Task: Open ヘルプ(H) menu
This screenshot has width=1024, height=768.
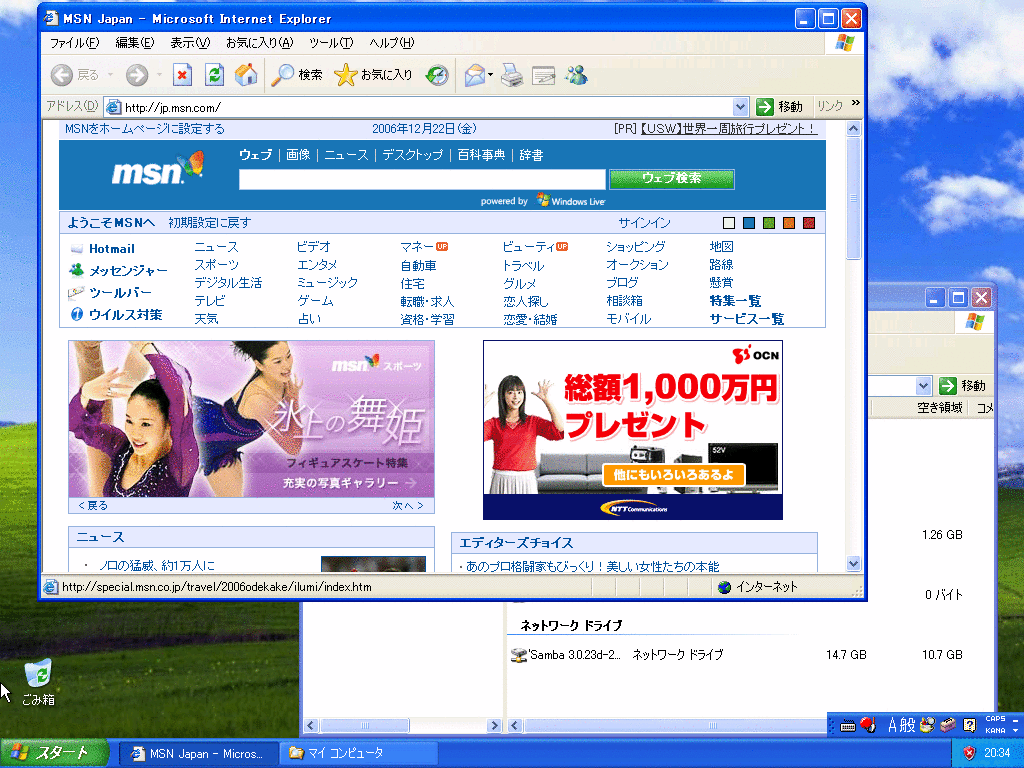Action: [391, 42]
